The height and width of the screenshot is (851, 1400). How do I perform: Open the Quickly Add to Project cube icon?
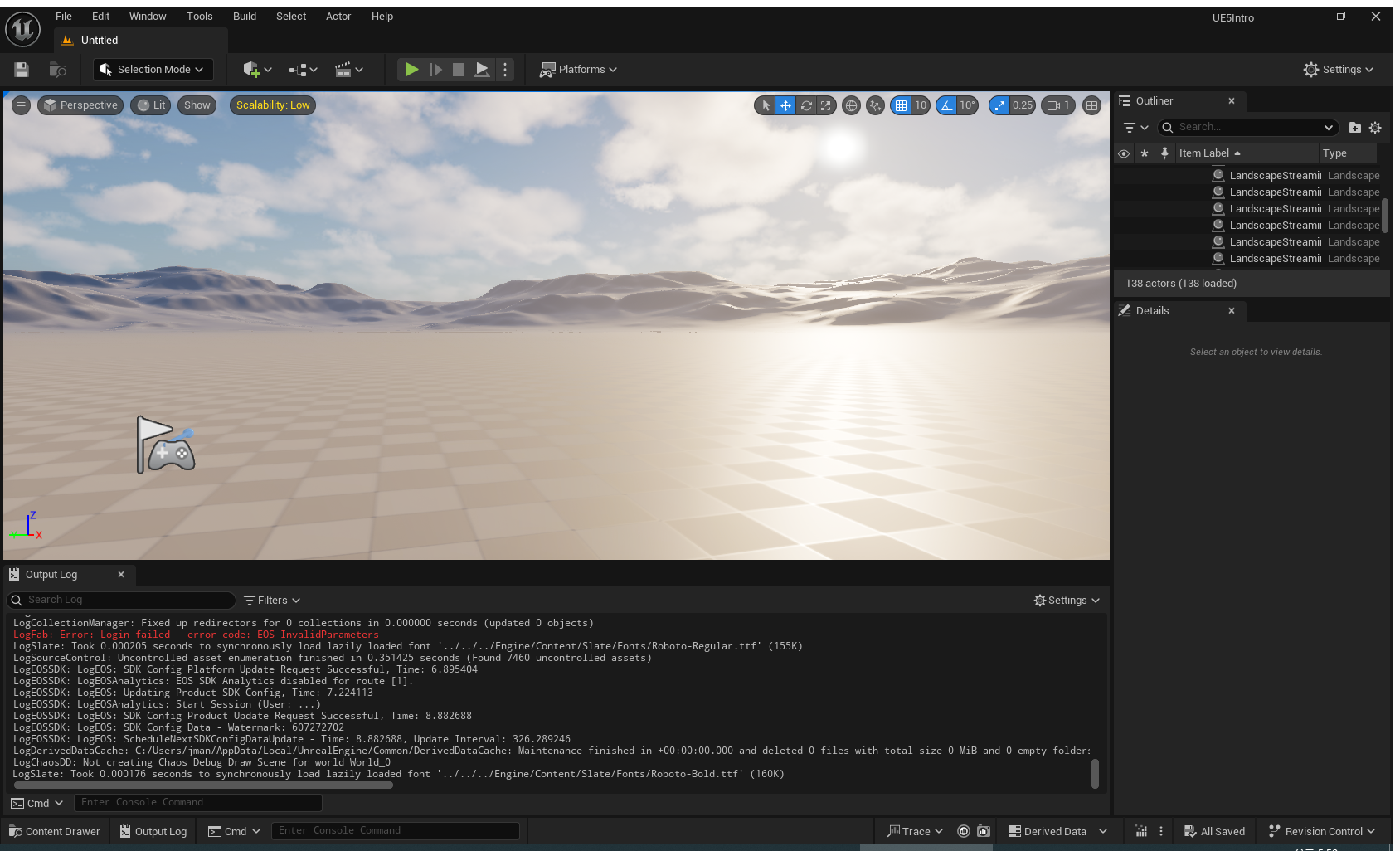tap(257, 70)
